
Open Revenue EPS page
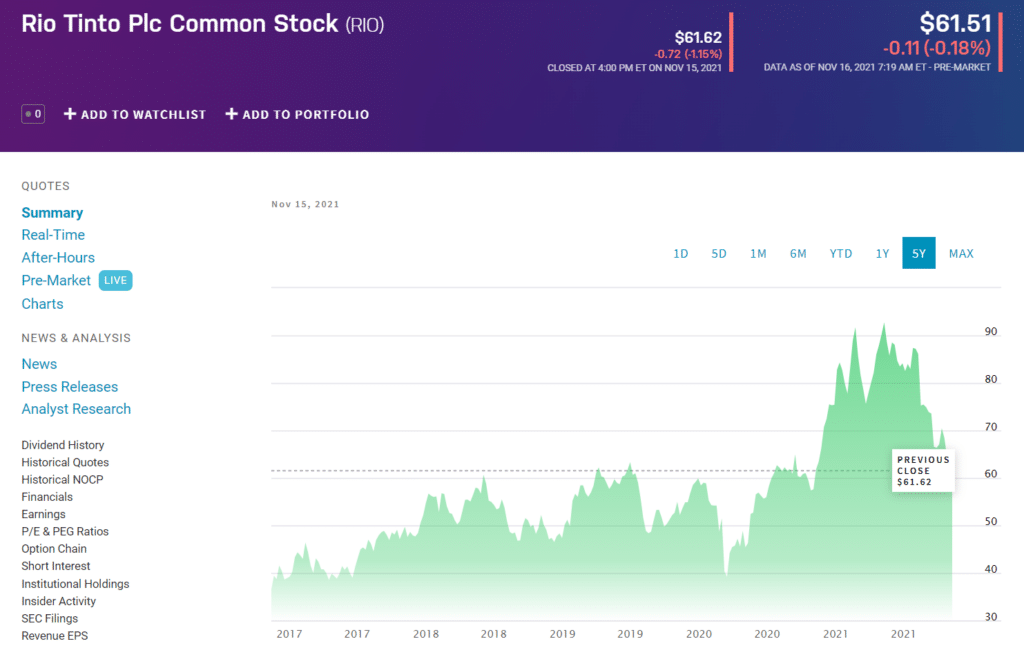point(55,635)
